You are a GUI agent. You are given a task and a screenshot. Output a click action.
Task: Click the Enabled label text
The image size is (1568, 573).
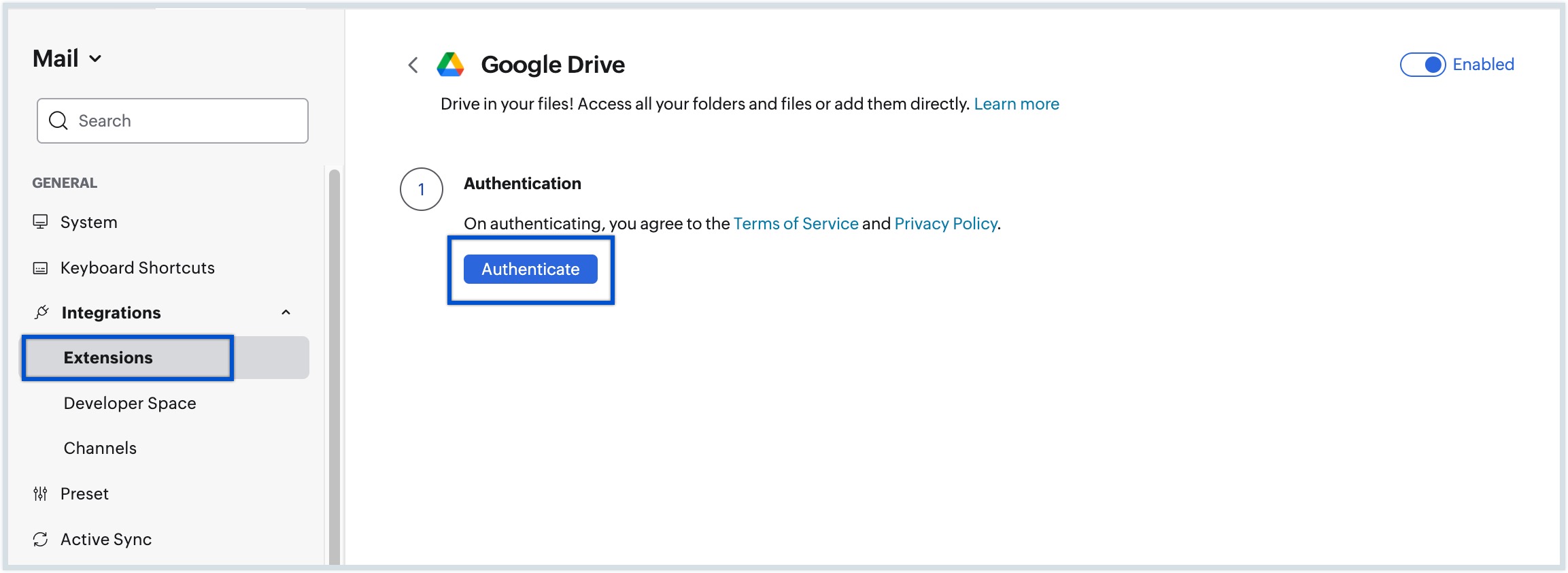(1483, 65)
